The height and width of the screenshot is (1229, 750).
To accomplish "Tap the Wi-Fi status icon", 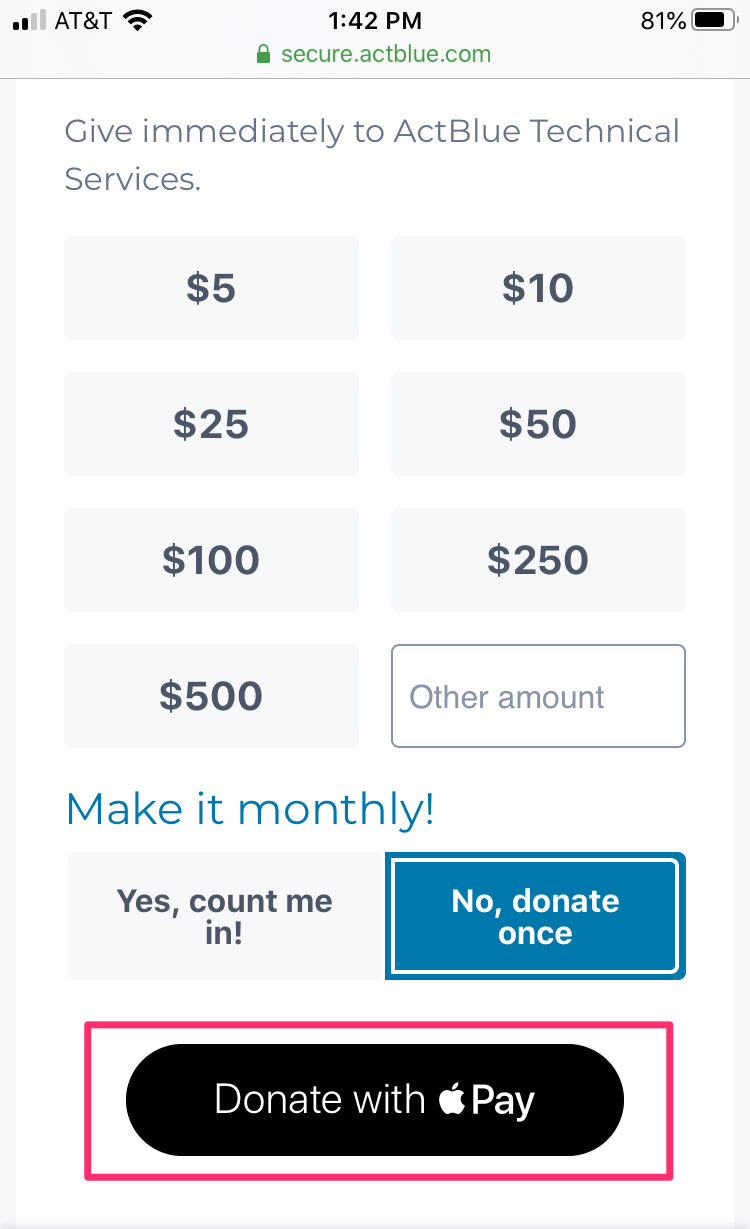I will coord(137,20).
